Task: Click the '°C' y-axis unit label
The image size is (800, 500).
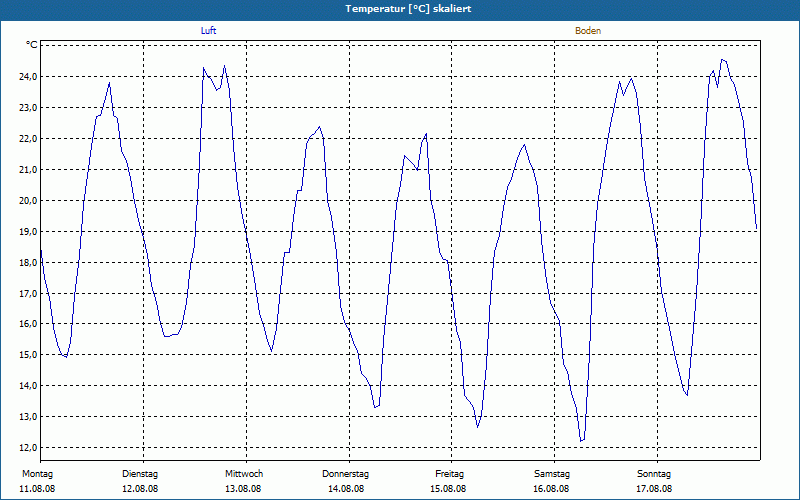Action: coord(32,45)
